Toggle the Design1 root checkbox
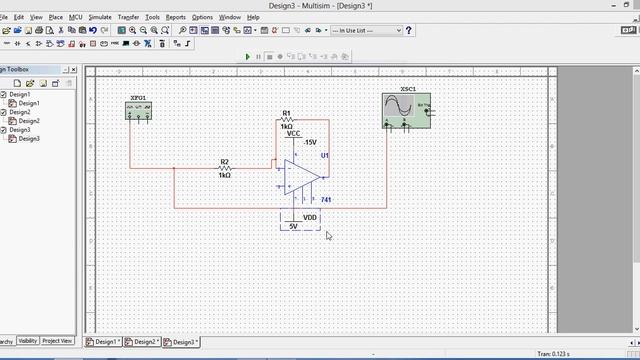640x360 pixels. tap(3, 95)
